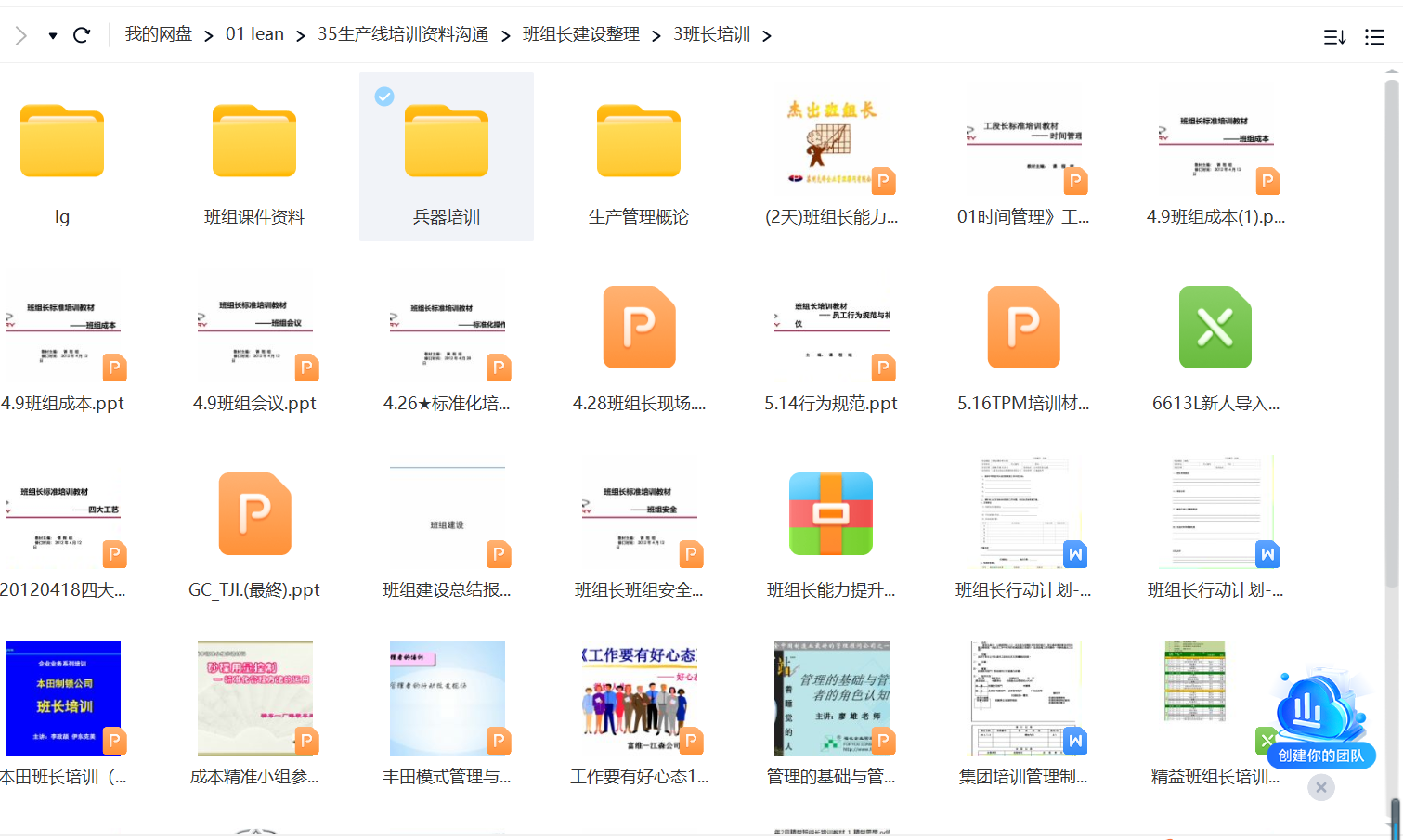The image size is (1403, 840).
Task: Open the sort order icon
Action: [1334, 37]
